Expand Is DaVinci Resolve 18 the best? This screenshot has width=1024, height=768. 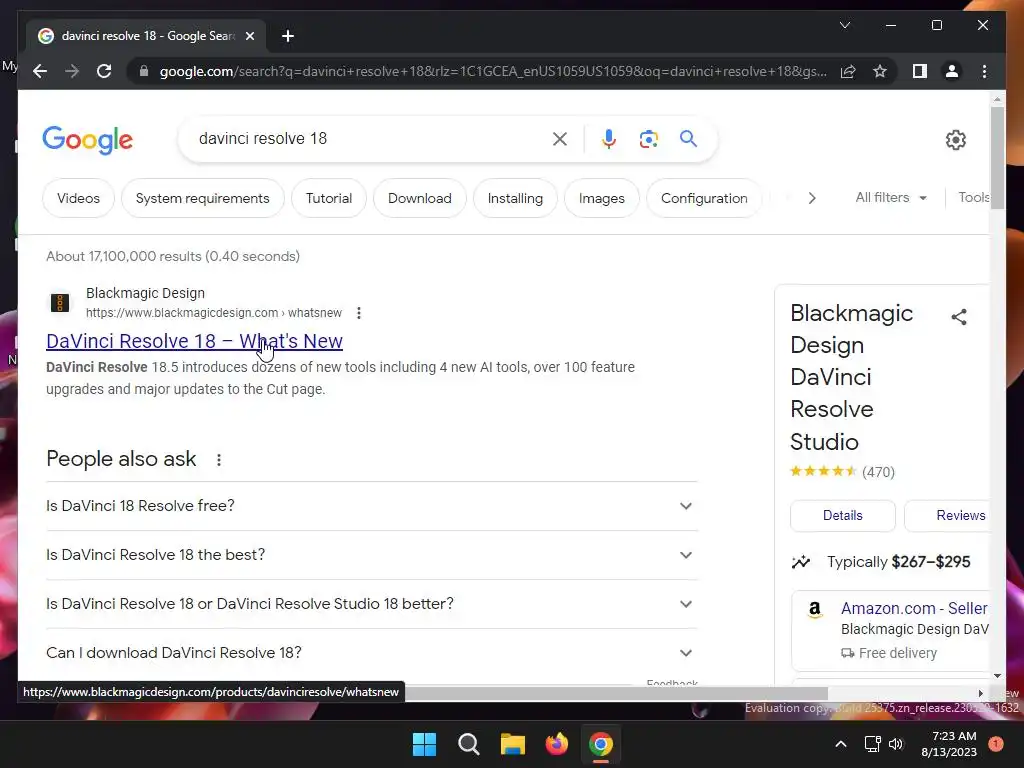point(372,555)
